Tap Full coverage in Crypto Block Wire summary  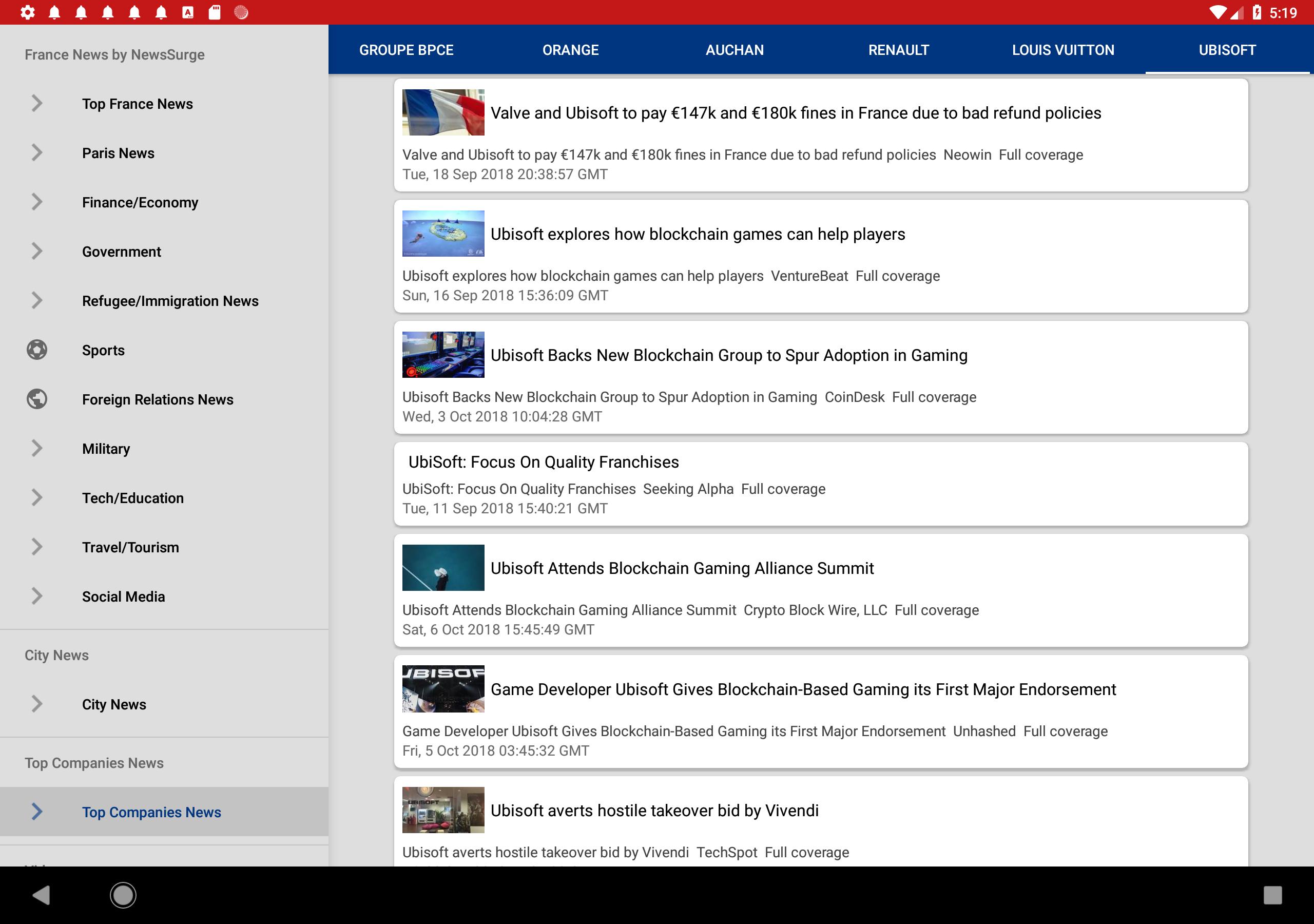(937, 610)
